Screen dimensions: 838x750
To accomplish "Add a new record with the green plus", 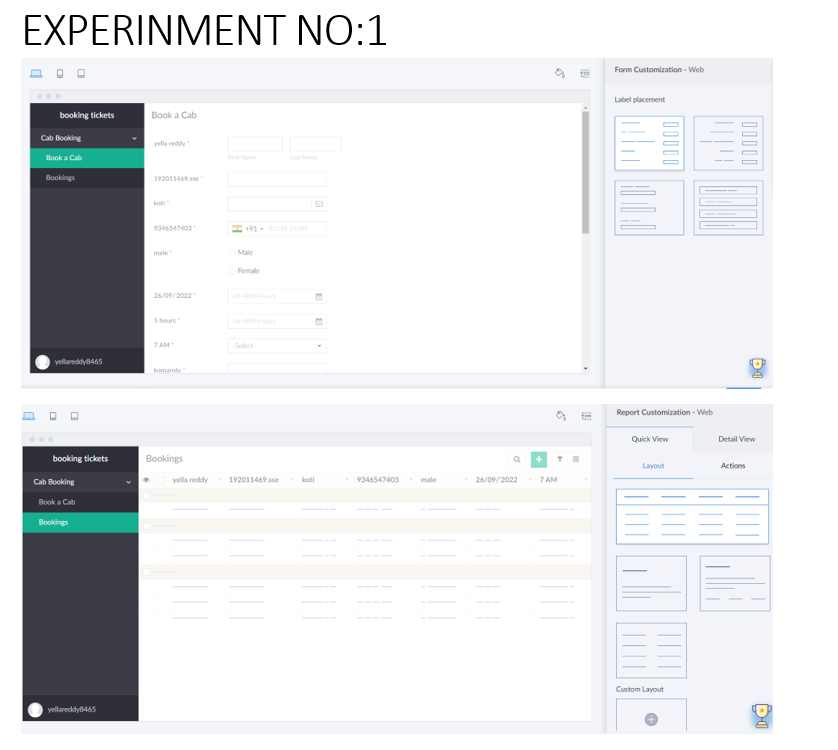I will pyautogui.click(x=539, y=459).
